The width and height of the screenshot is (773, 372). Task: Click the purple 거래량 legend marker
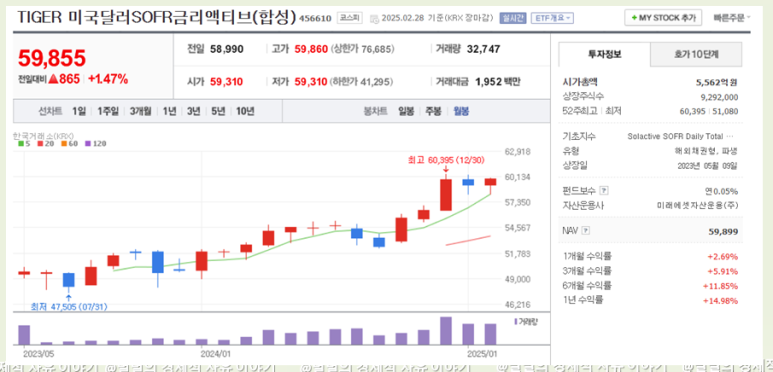(516, 321)
